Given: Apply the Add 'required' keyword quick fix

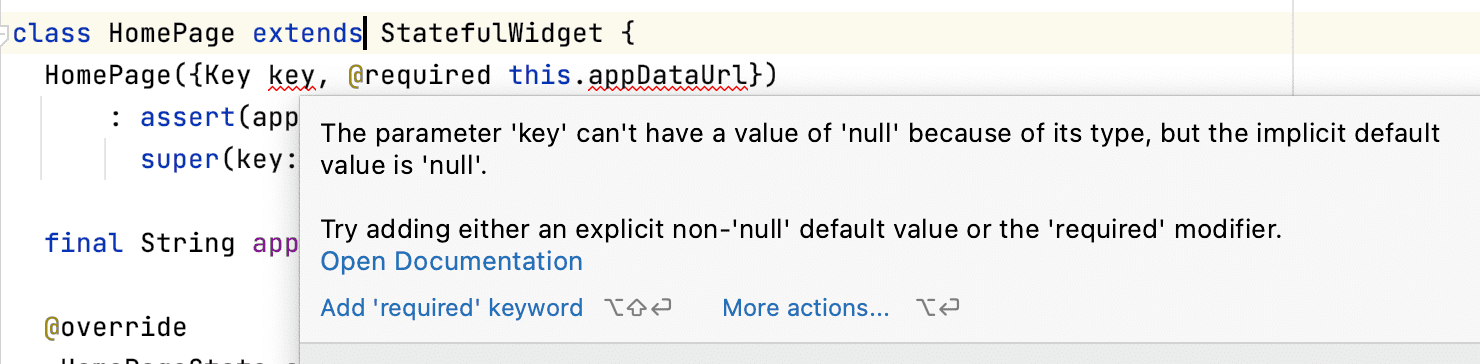Looking at the screenshot, I should click(451, 308).
